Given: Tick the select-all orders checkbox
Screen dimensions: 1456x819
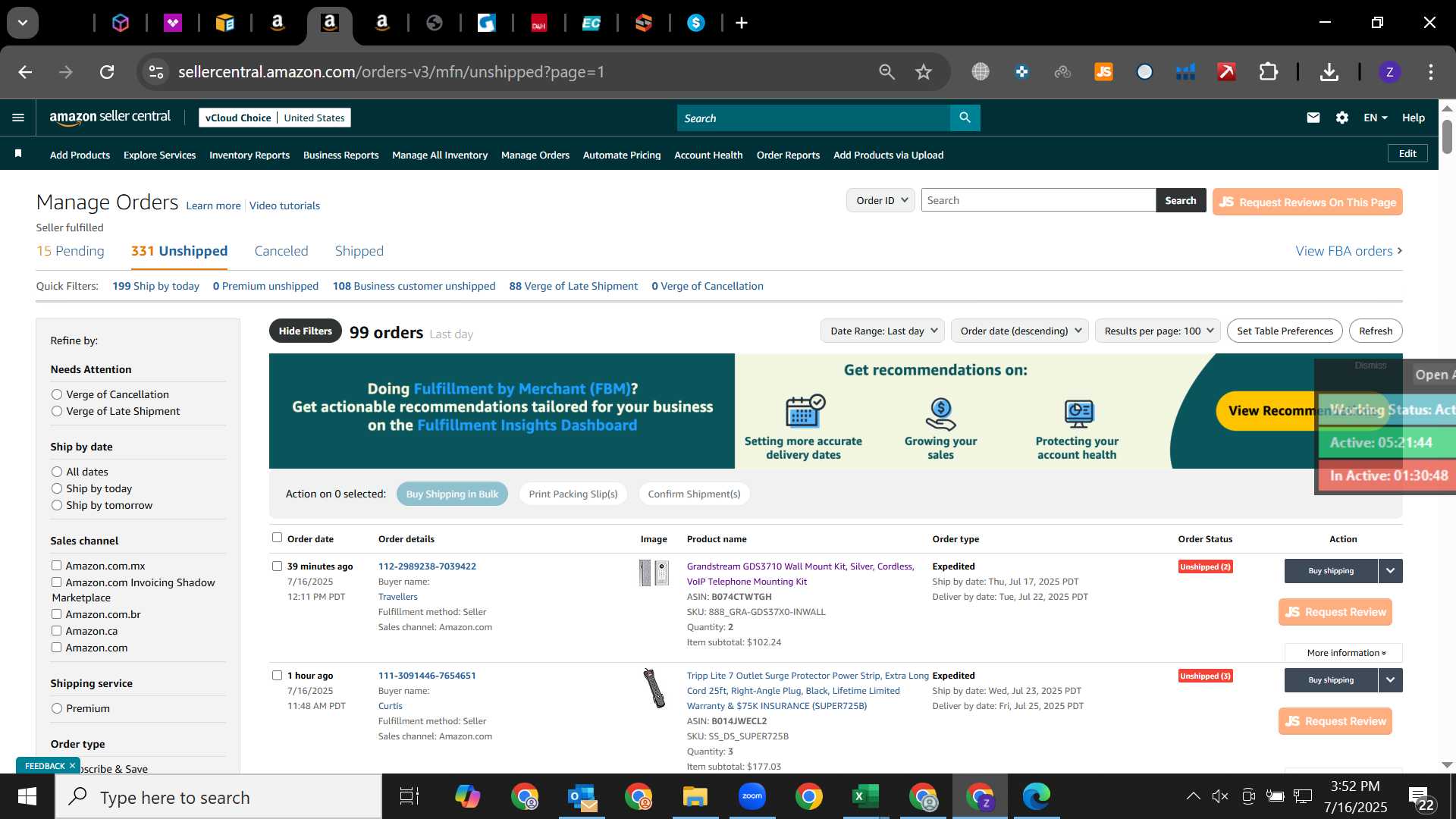Looking at the screenshot, I should tap(277, 538).
